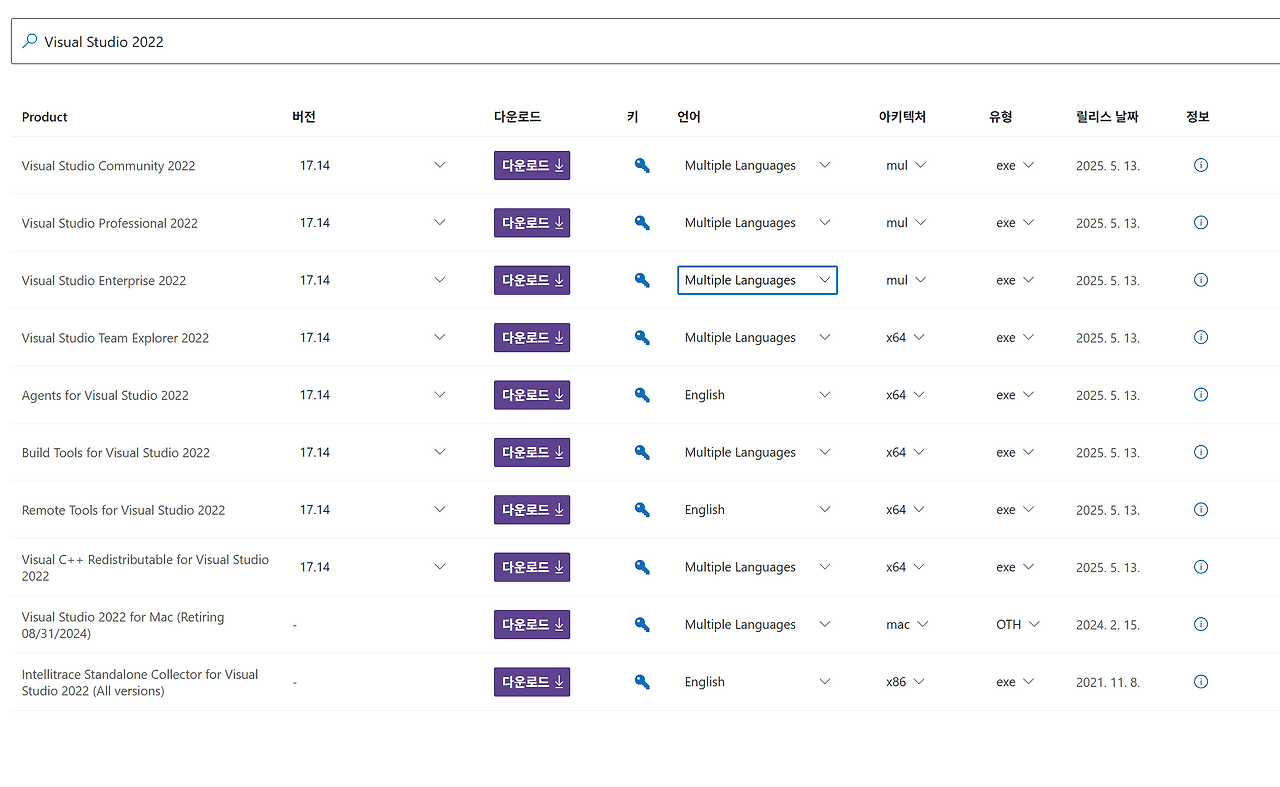Open architecture dropdown for Visual Studio for Mac
1280x787 pixels.
[x=907, y=624]
